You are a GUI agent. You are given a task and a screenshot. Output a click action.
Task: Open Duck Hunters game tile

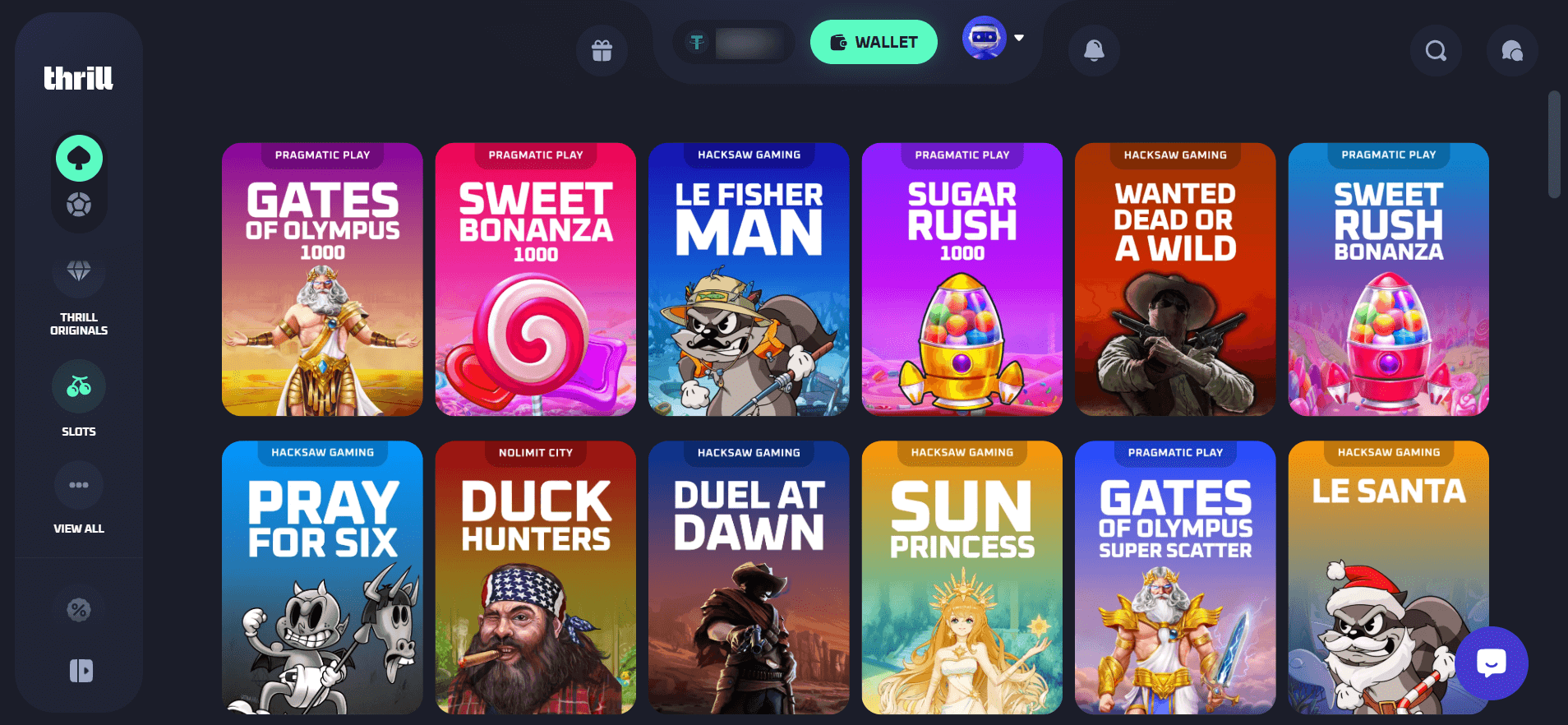pos(536,577)
